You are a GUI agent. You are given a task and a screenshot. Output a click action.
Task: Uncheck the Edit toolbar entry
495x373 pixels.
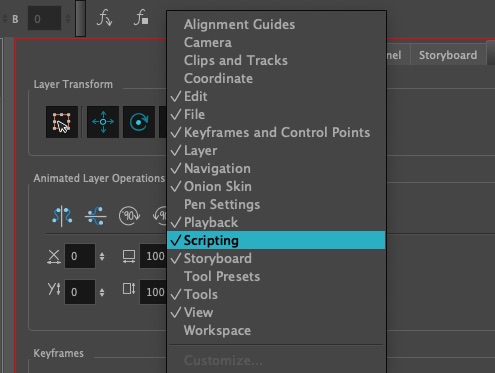click(x=276, y=96)
